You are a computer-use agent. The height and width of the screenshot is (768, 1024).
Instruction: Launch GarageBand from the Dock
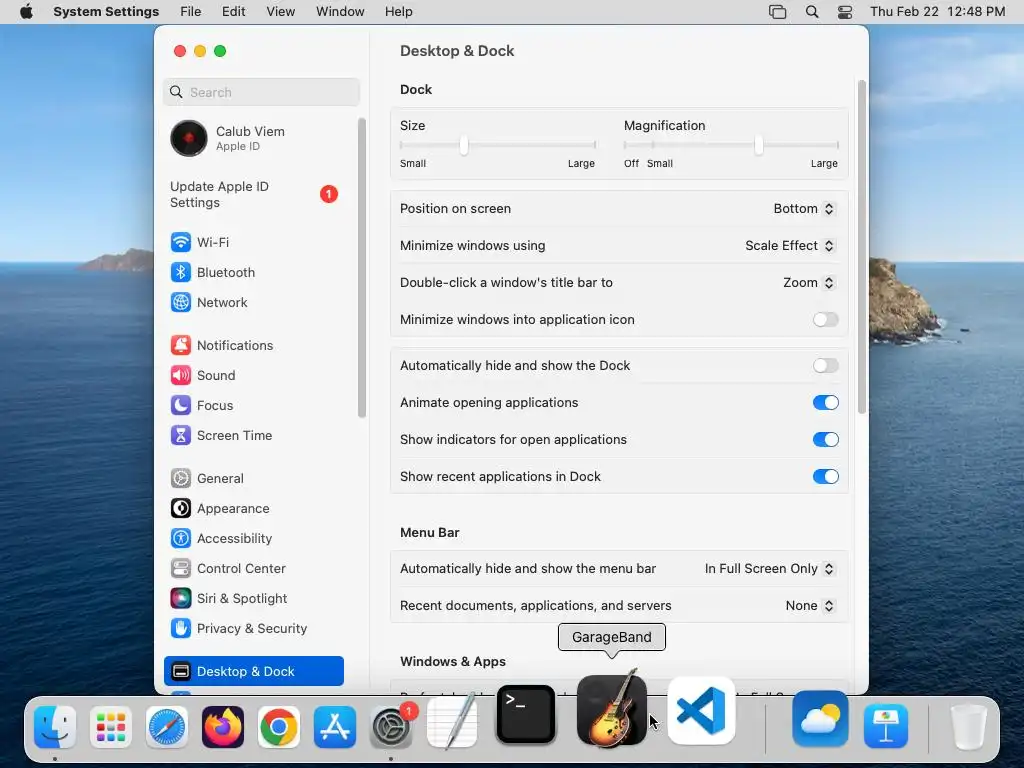(x=612, y=709)
